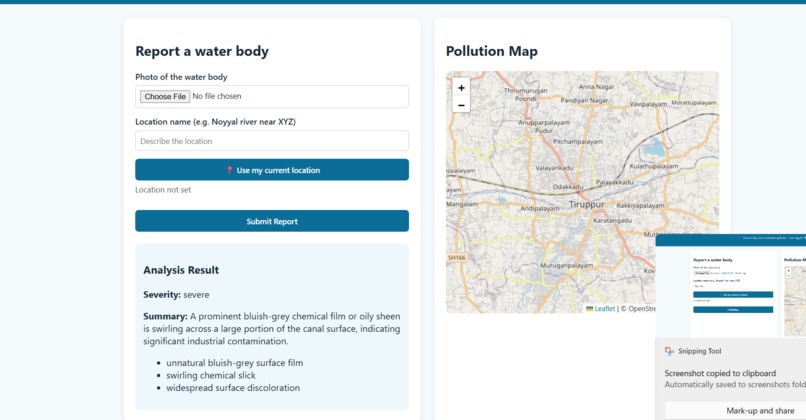Click SH166 road marker on map
Image resolution: width=806 pixels, height=420 pixels.
pos(456,258)
